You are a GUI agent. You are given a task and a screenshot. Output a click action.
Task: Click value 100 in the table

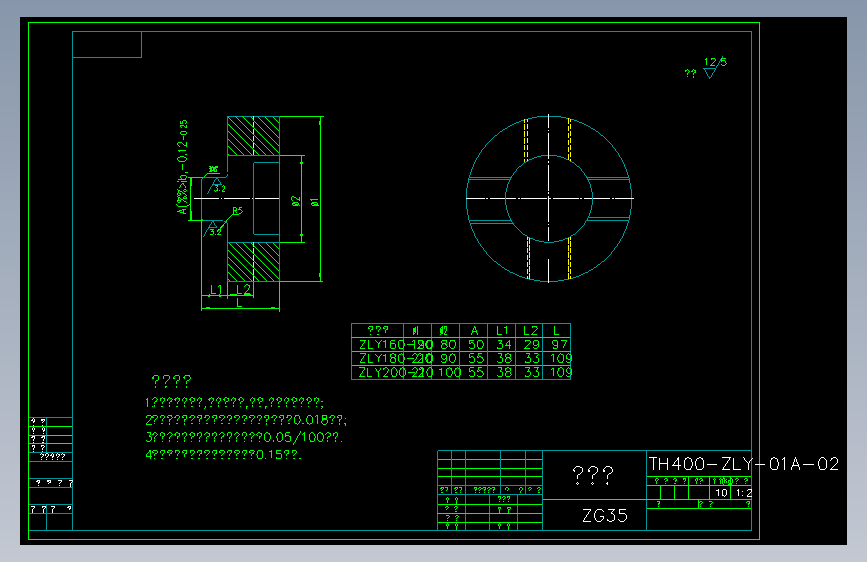(449, 372)
